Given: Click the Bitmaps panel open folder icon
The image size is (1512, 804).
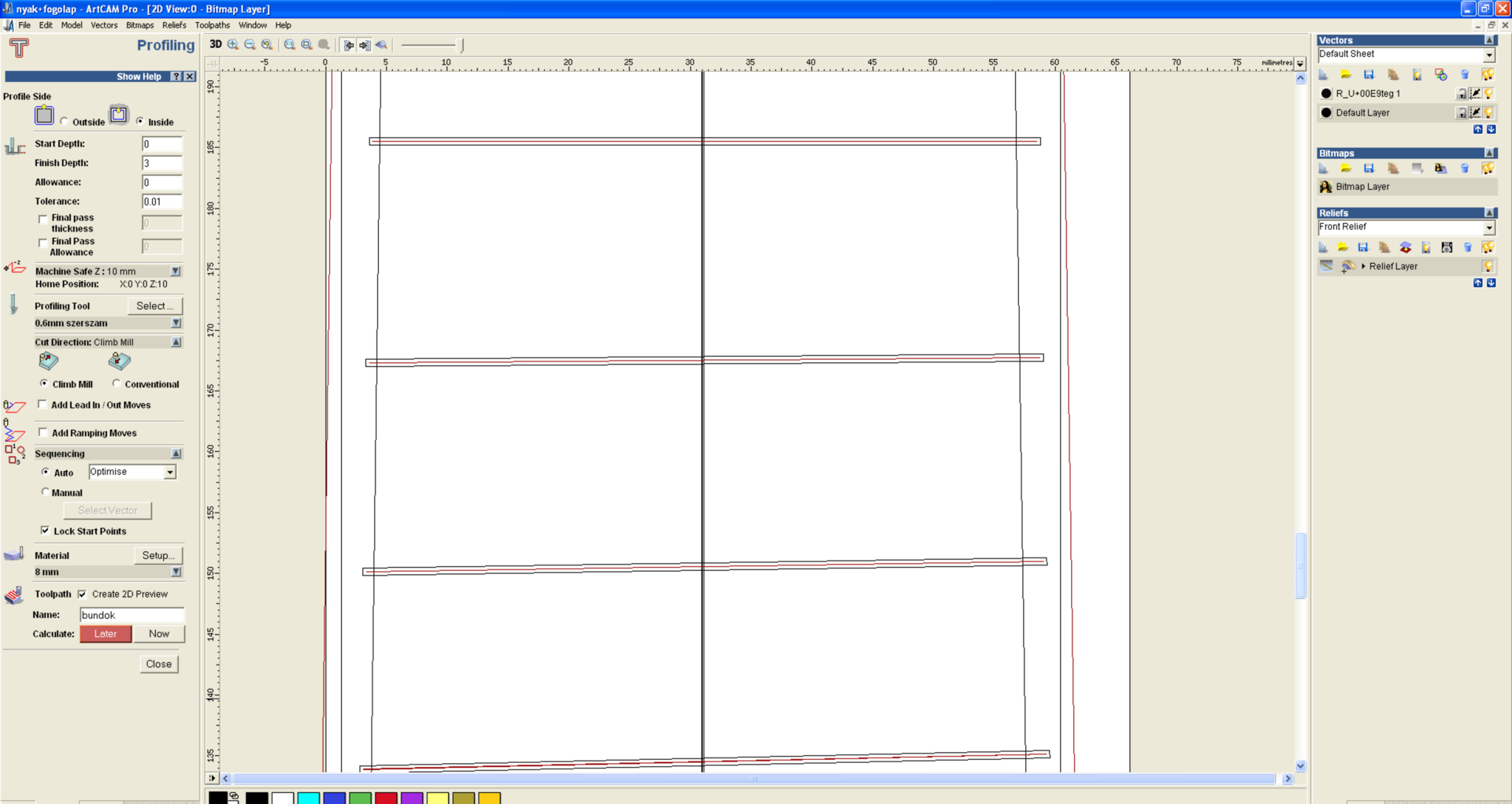Looking at the screenshot, I should [1346, 169].
